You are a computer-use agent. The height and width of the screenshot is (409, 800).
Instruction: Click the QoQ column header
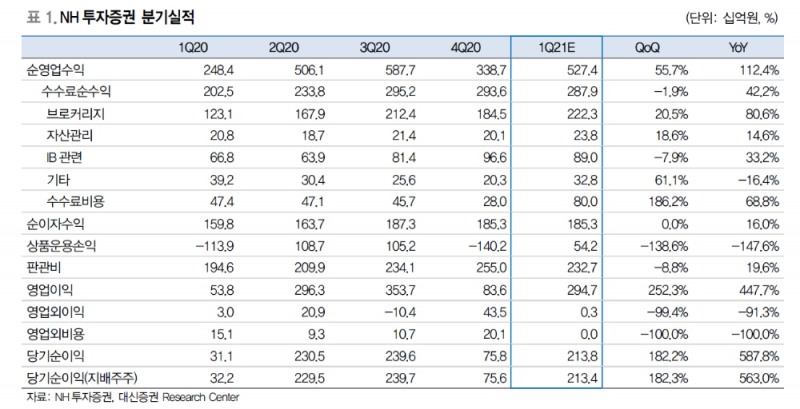pyautogui.click(x=648, y=49)
